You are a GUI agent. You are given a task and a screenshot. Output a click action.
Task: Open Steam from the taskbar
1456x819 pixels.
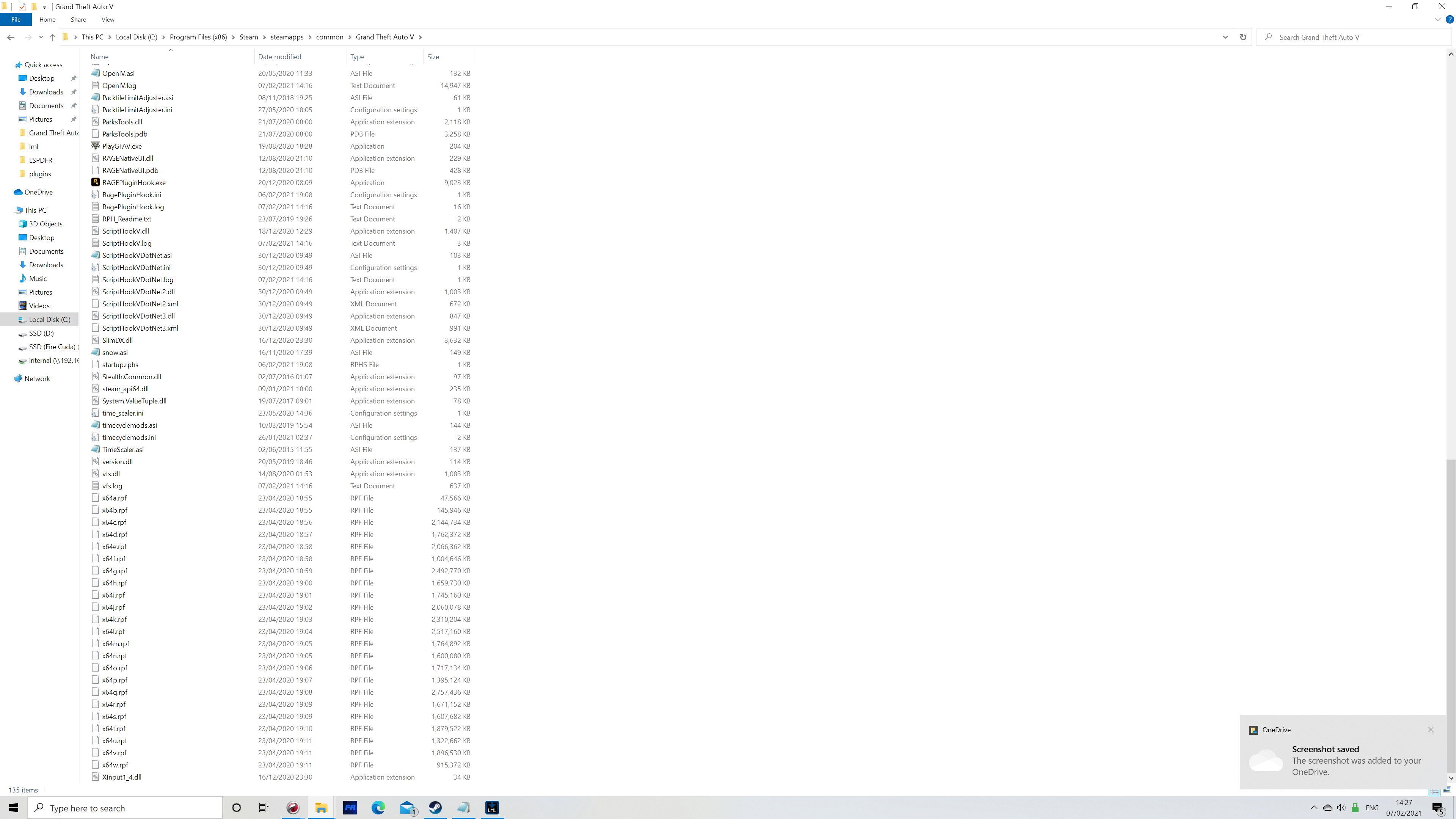point(435,808)
